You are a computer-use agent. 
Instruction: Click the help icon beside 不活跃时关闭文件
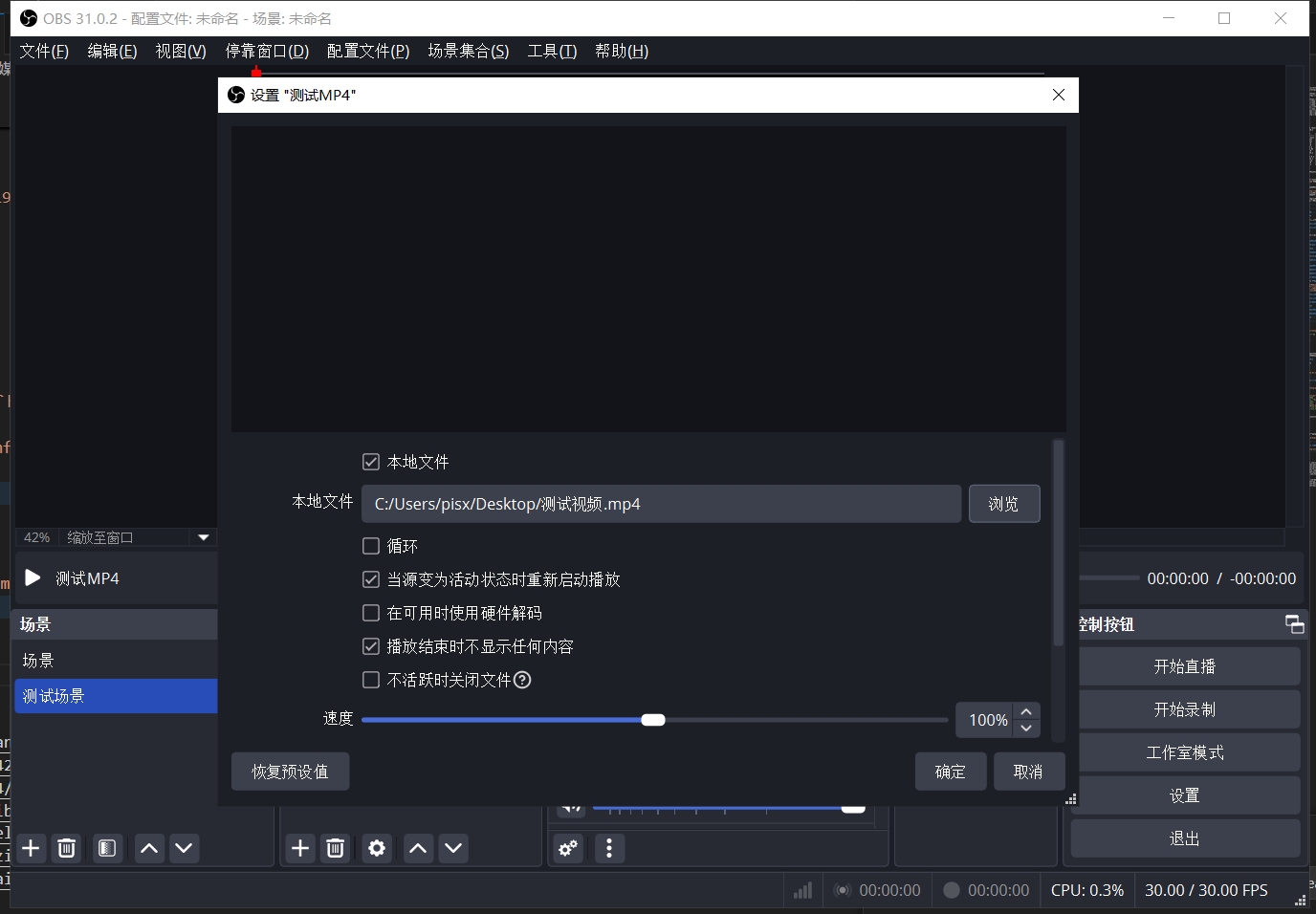click(522, 680)
